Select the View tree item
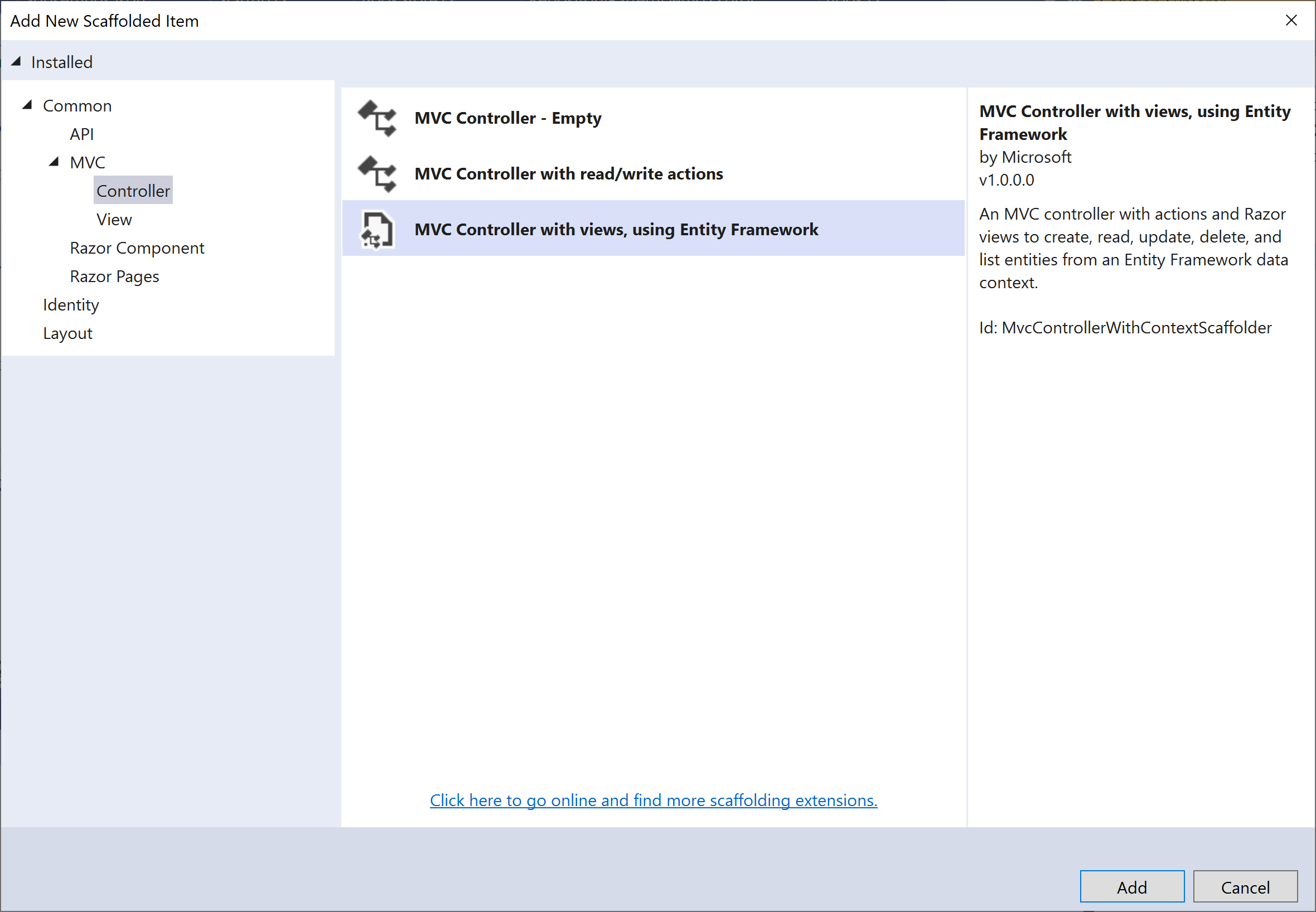 (114, 220)
